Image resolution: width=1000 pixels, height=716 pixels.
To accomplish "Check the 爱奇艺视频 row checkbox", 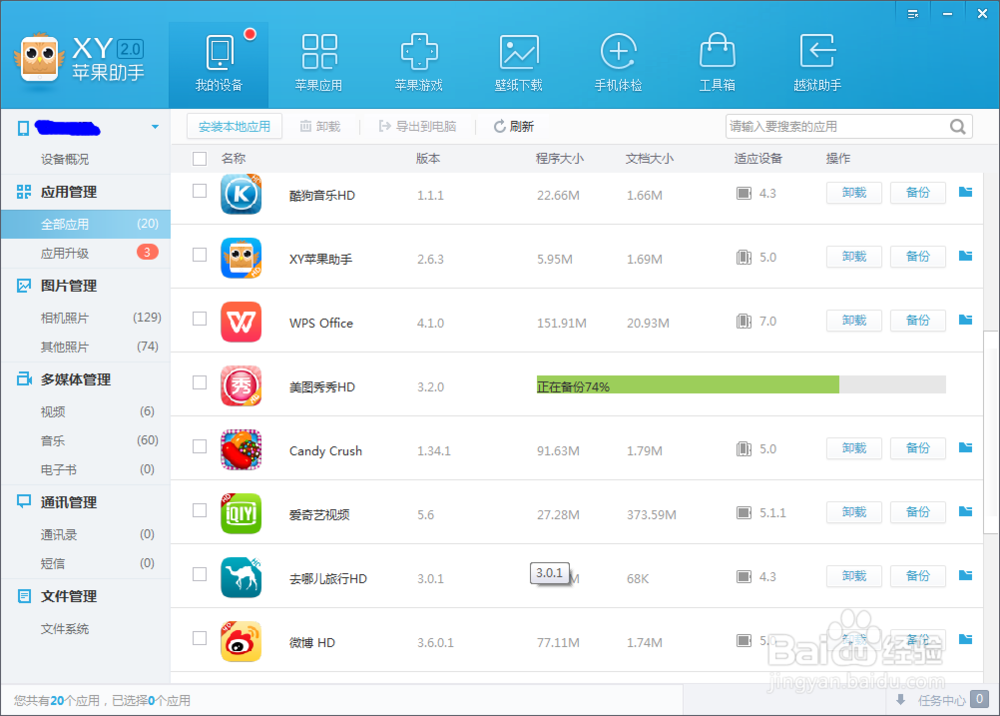I will 200,510.
